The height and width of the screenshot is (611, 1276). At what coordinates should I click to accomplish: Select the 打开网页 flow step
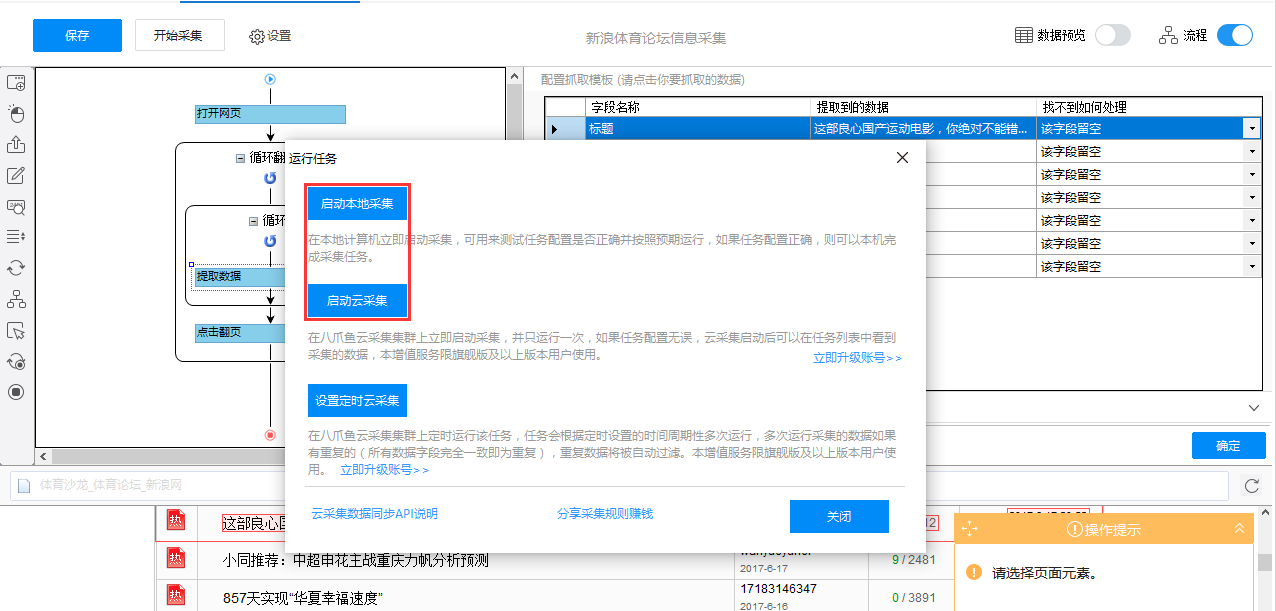(270, 113)
